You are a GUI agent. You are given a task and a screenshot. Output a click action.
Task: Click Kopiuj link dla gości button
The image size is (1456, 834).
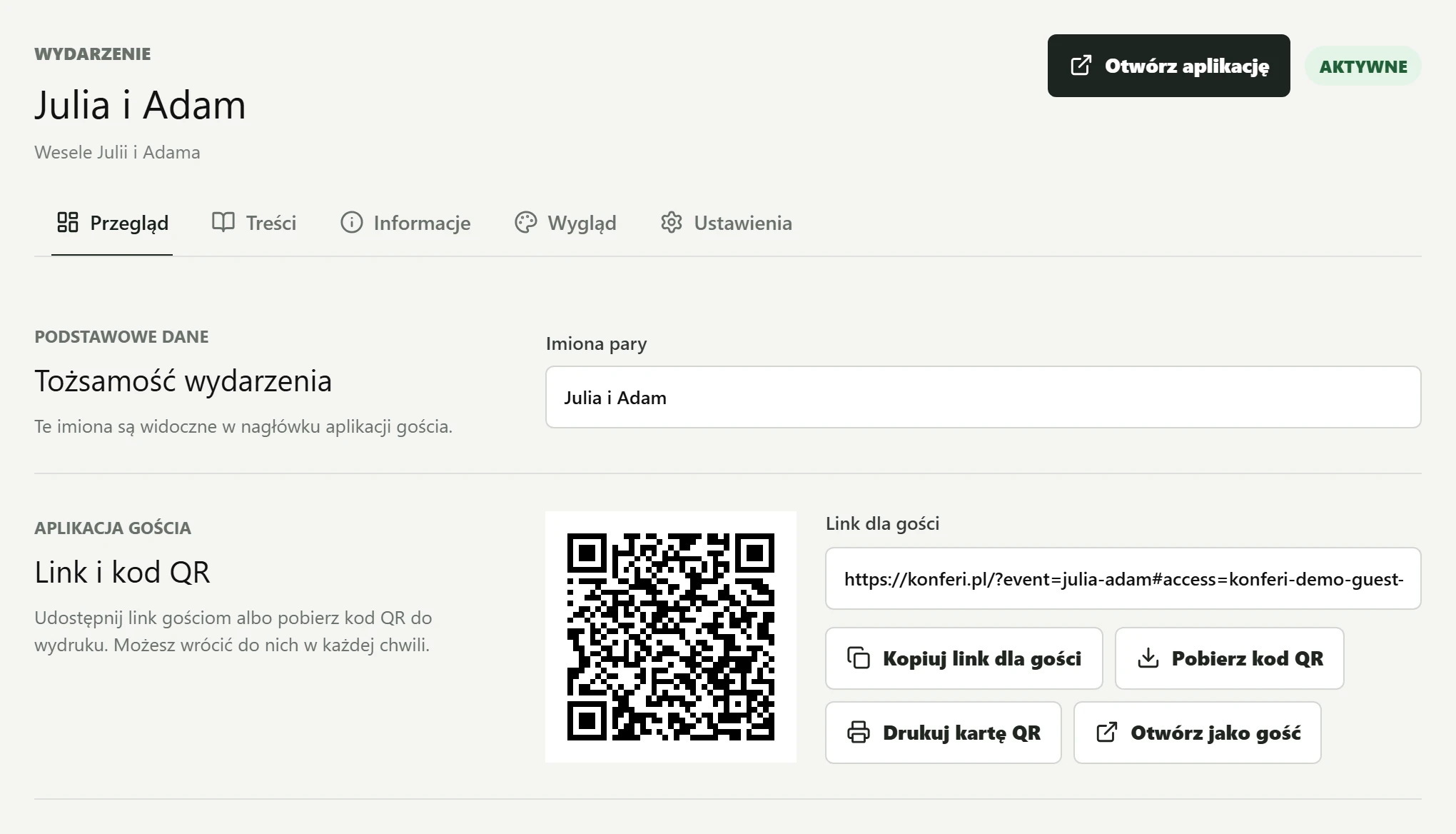[x=964, y=658]
